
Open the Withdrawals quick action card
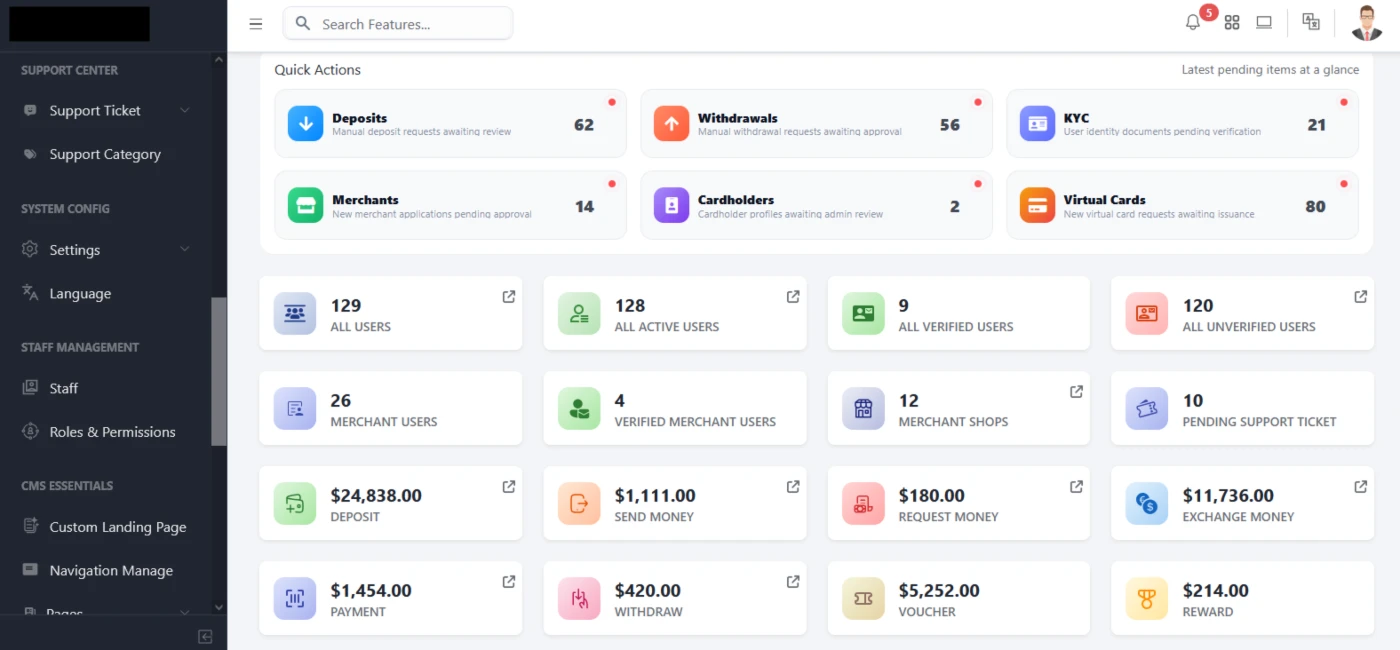[816, 124]
